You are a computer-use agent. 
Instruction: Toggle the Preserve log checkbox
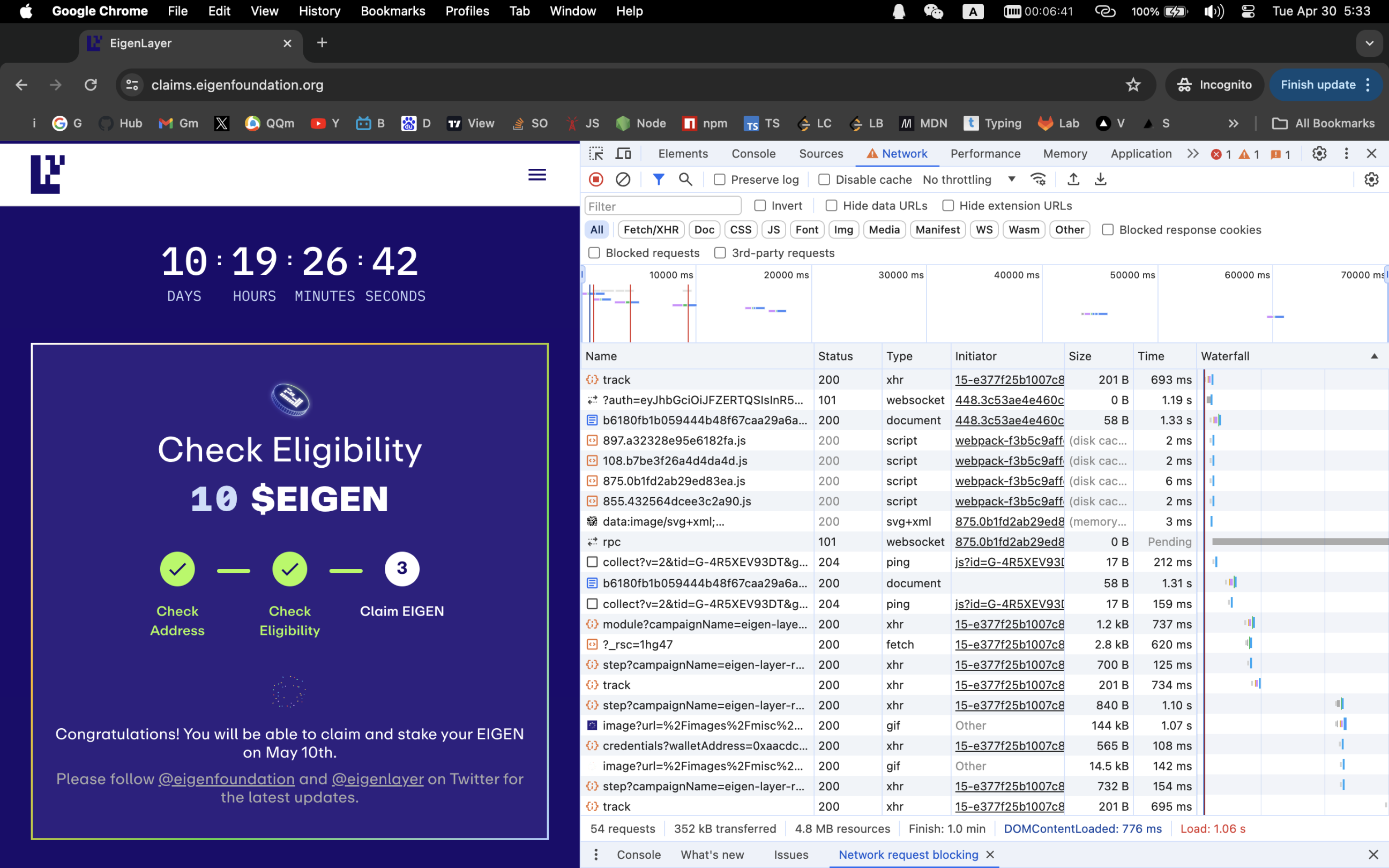[x=719, y=179]
